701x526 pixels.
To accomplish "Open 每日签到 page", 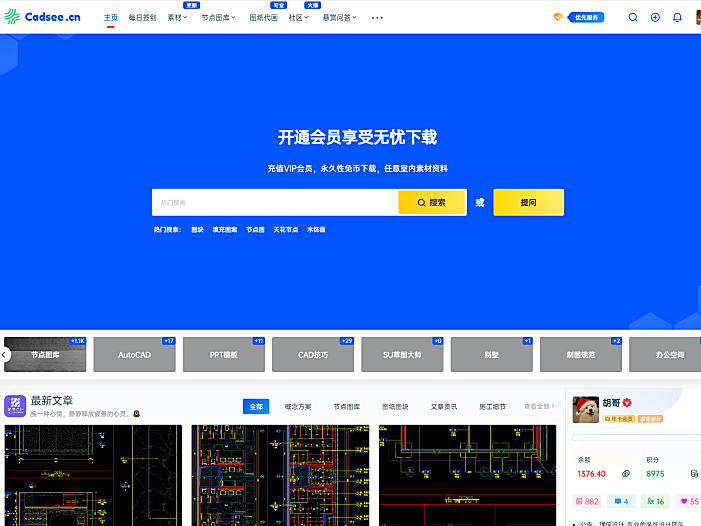I will [x=142, y=17].
